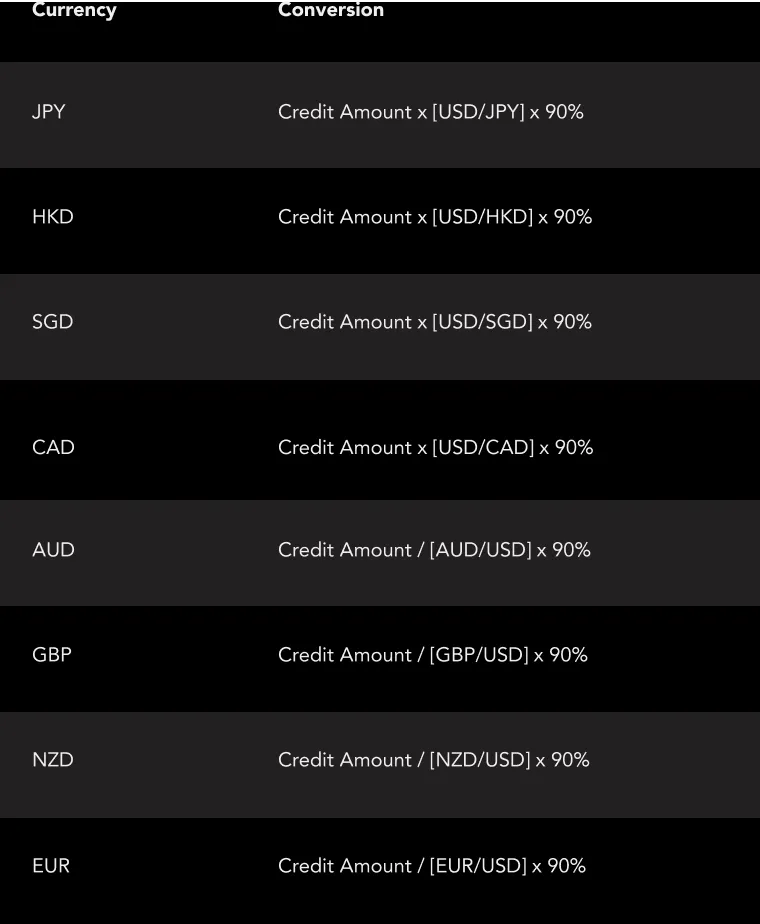Viewport: 760px width, 924px height.
Task: Select the AUD currency cell
Action: point(53,550)
